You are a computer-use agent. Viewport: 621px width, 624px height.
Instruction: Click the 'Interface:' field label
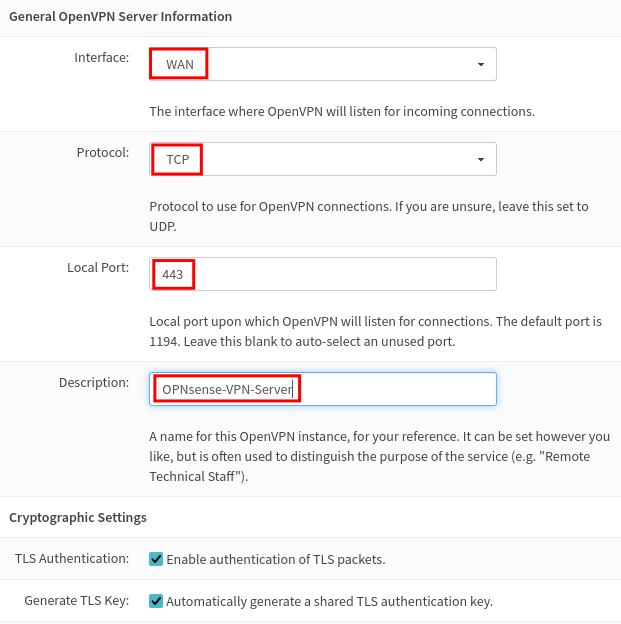pos(102,58)
